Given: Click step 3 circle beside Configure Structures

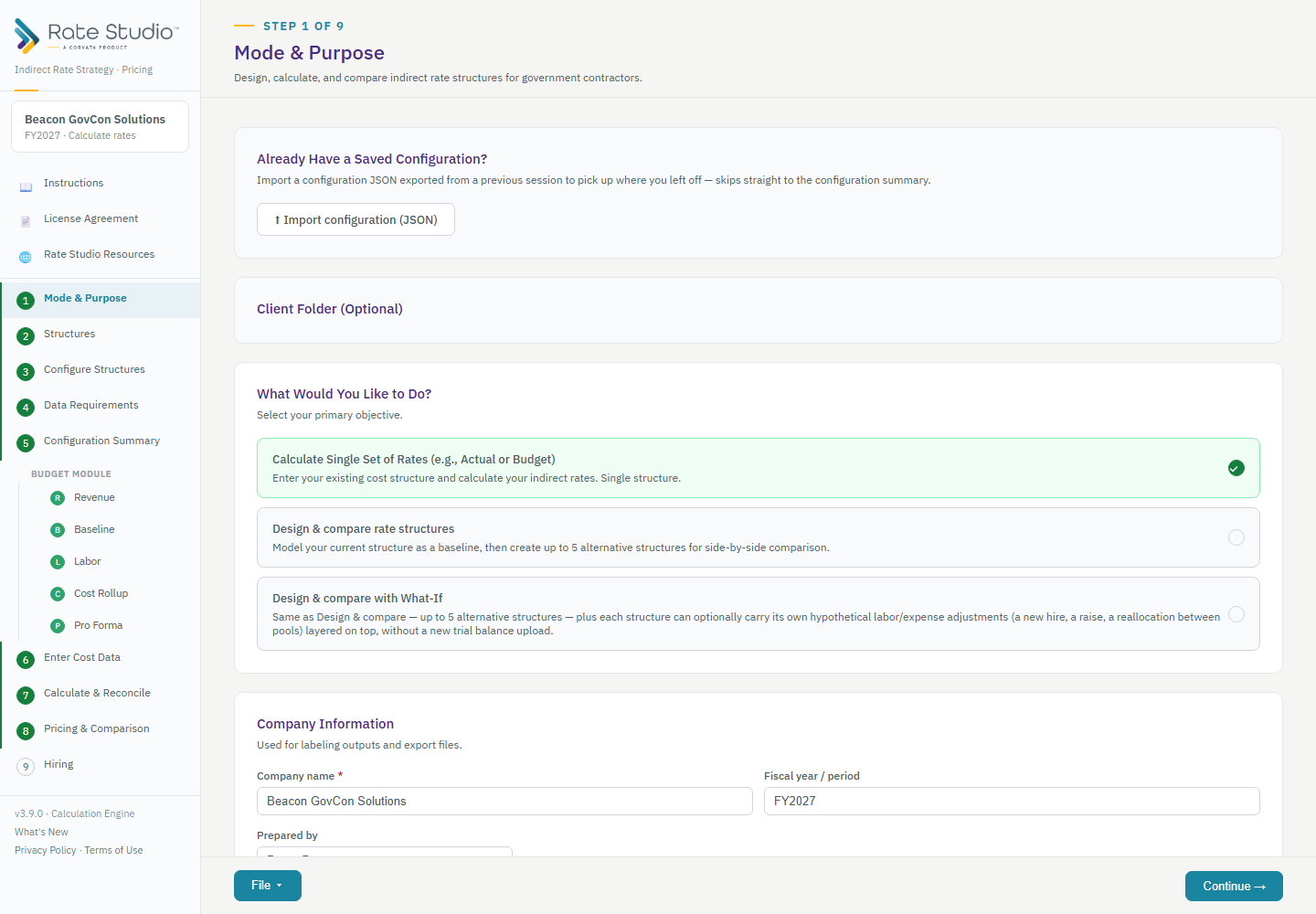Looking at the screenshot, I should (x=26, y=372).
